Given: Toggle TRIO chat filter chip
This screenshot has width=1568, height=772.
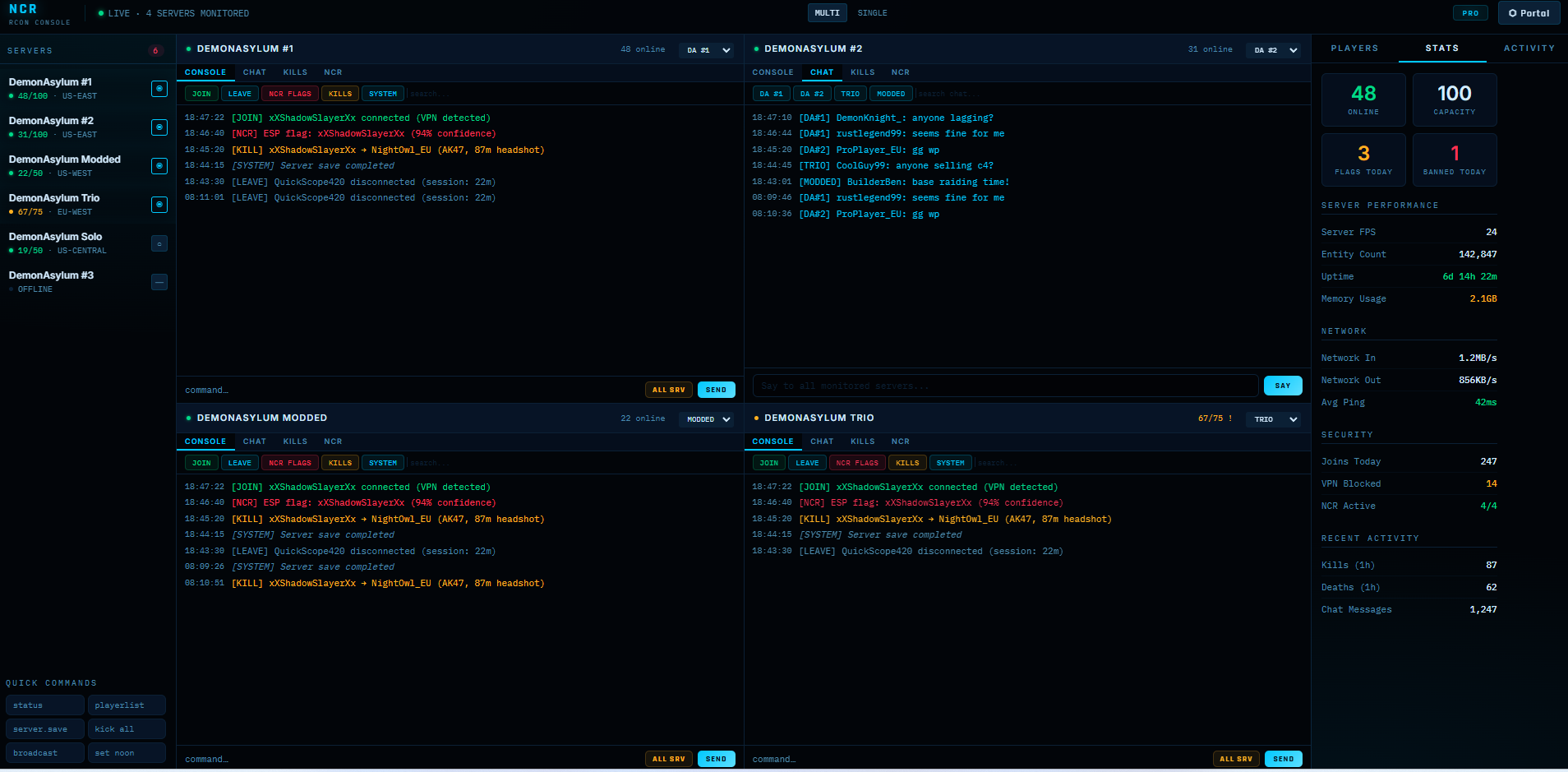Looking at the screenshot, I should click(x=851, y=94).
